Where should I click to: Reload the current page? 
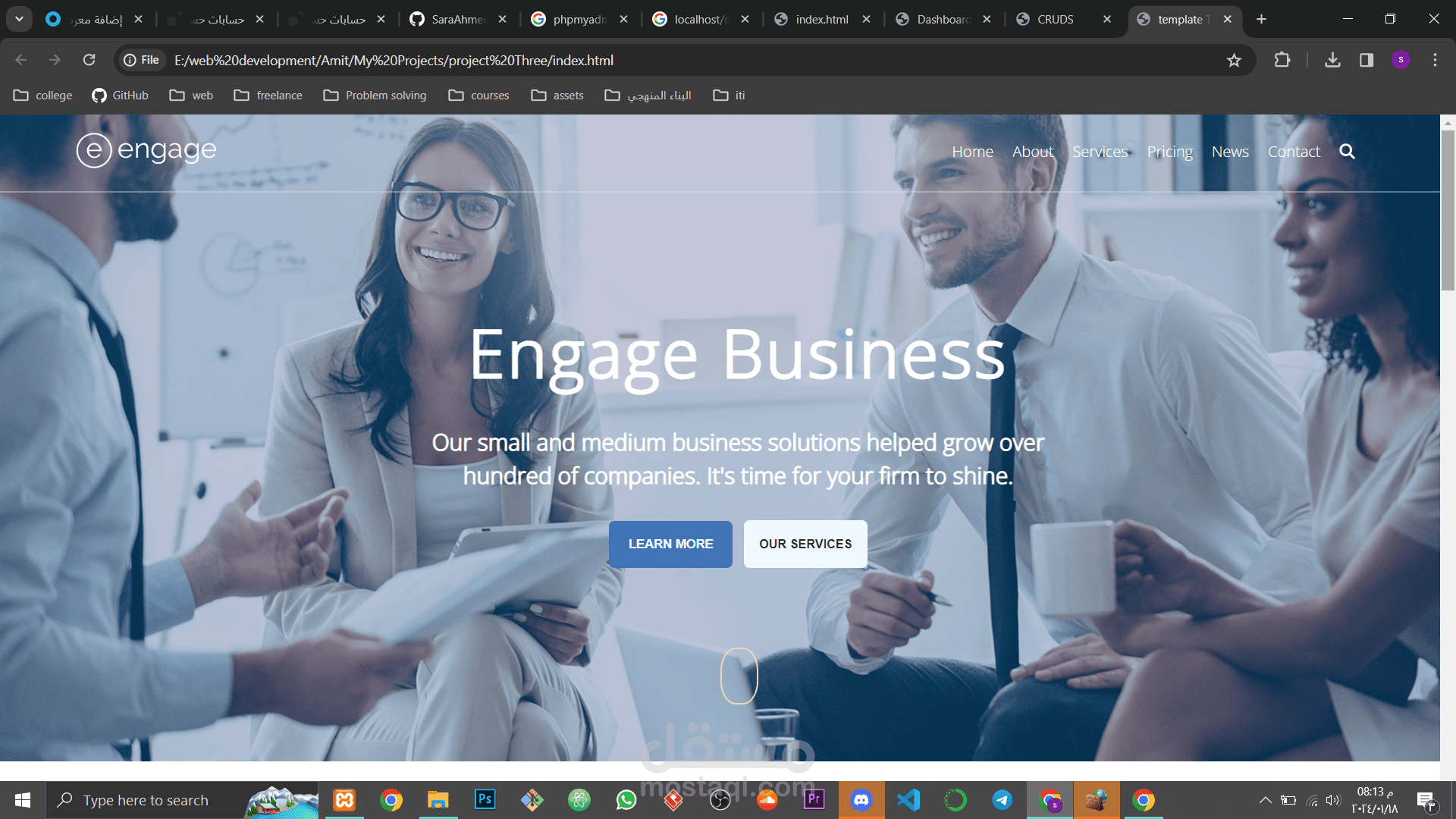[x=89, y=59]
